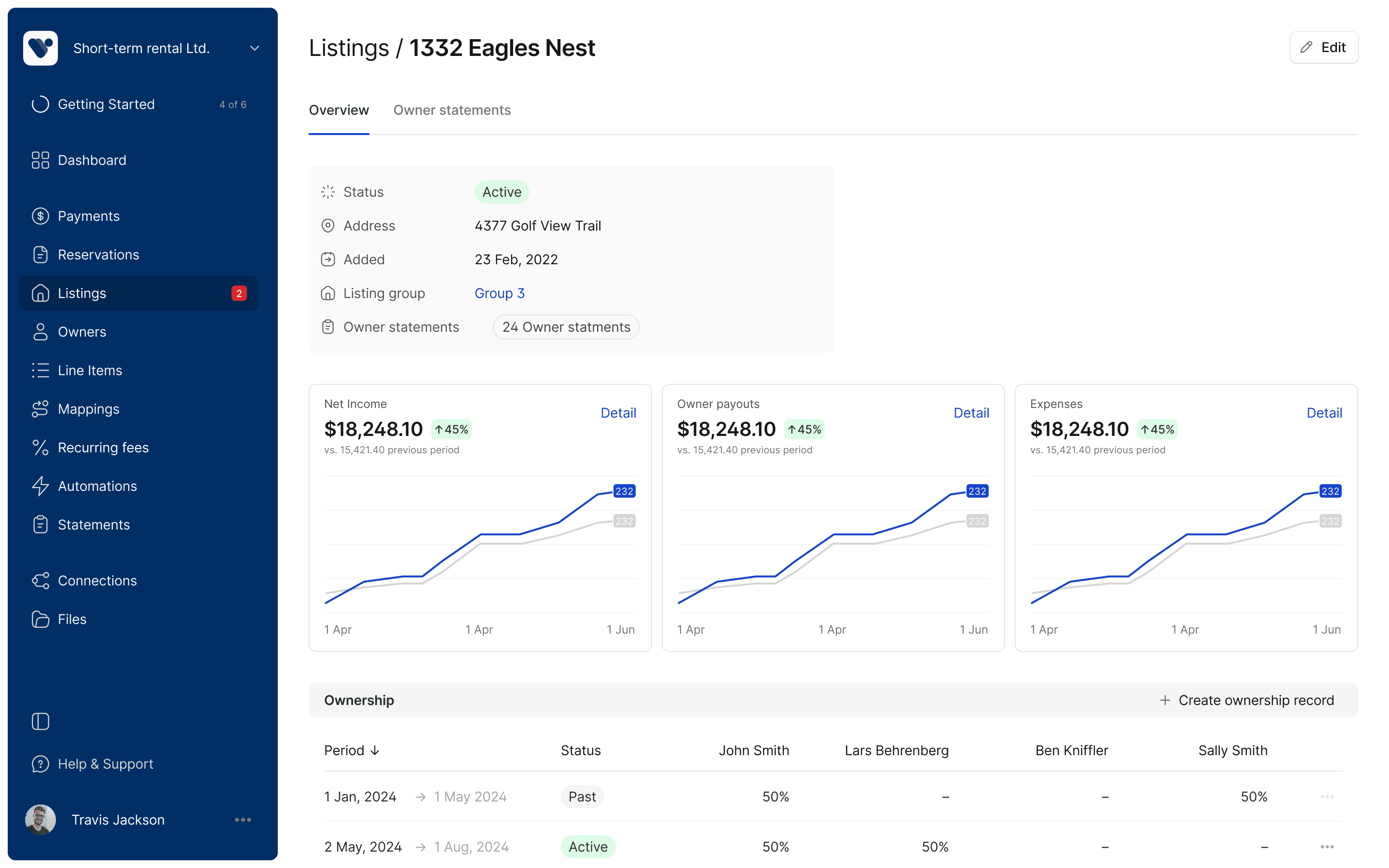1389x868 pixels.
Task: Open the Group 3 listing group link
Action: (499, 293)
